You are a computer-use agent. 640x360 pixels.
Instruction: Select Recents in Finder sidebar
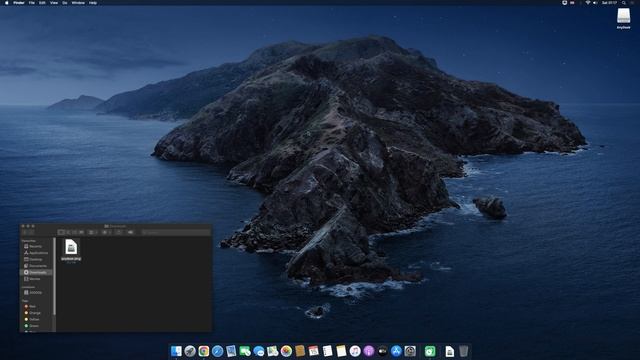pyautogui.click(x=36, y=246)
